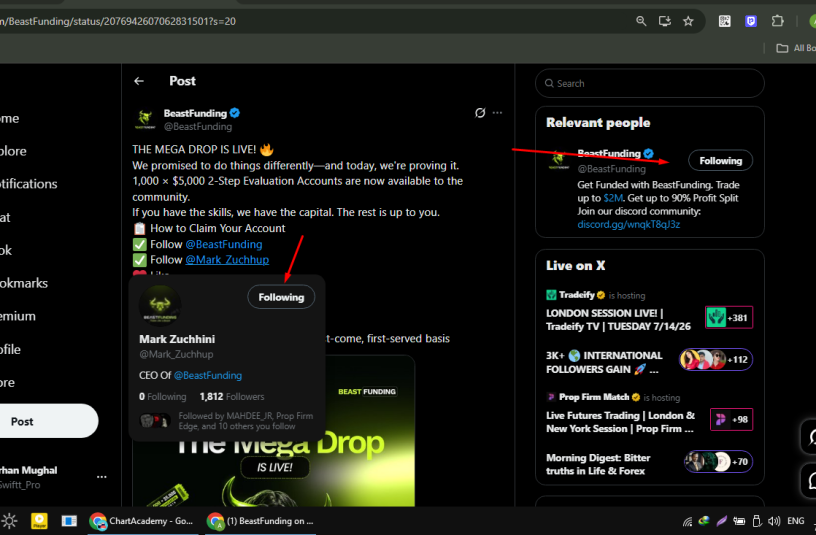Open the yellow player app in taskbar

click(39, 521)
